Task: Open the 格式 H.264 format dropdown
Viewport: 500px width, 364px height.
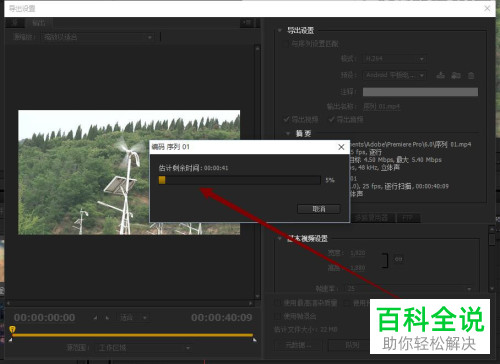Action: (395, 59)
